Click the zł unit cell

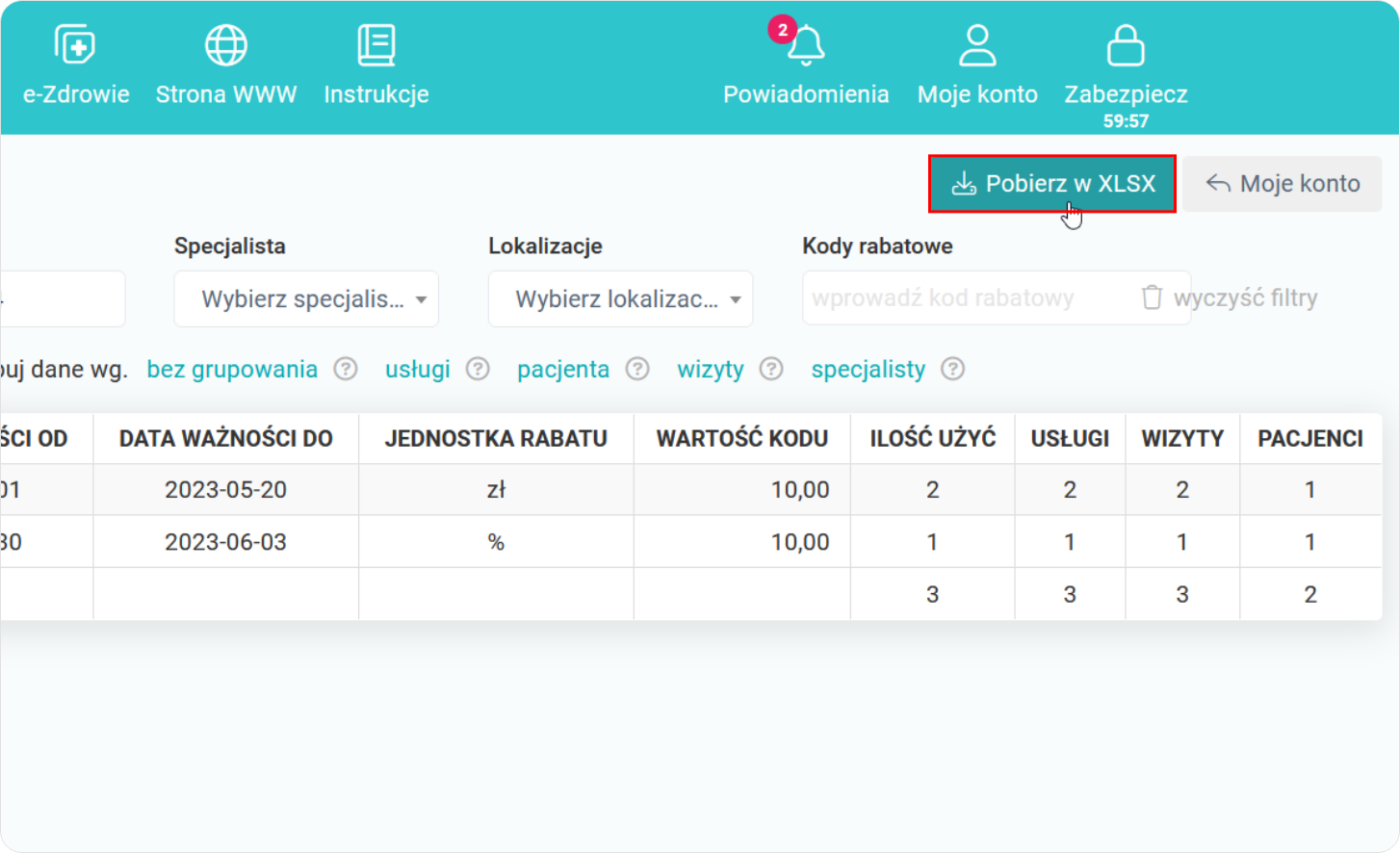pyautogui.click(x=496, y=490)
